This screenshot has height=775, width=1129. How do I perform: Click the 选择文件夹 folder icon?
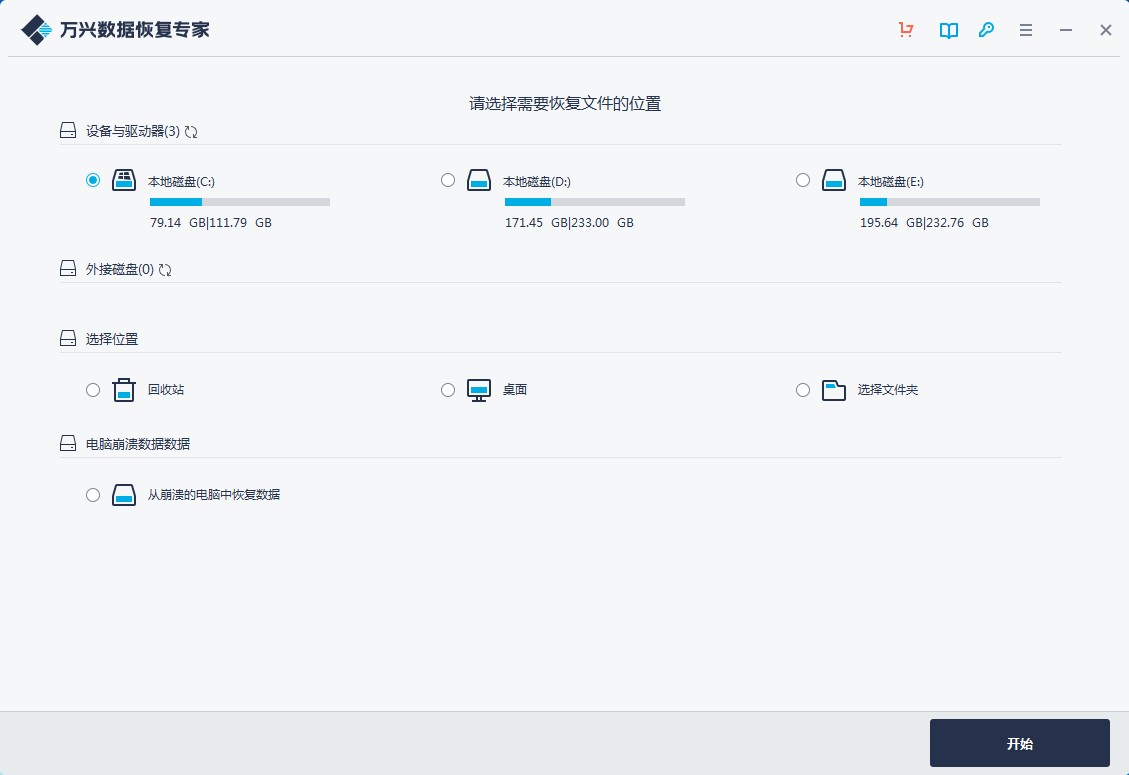pos(833,390)
